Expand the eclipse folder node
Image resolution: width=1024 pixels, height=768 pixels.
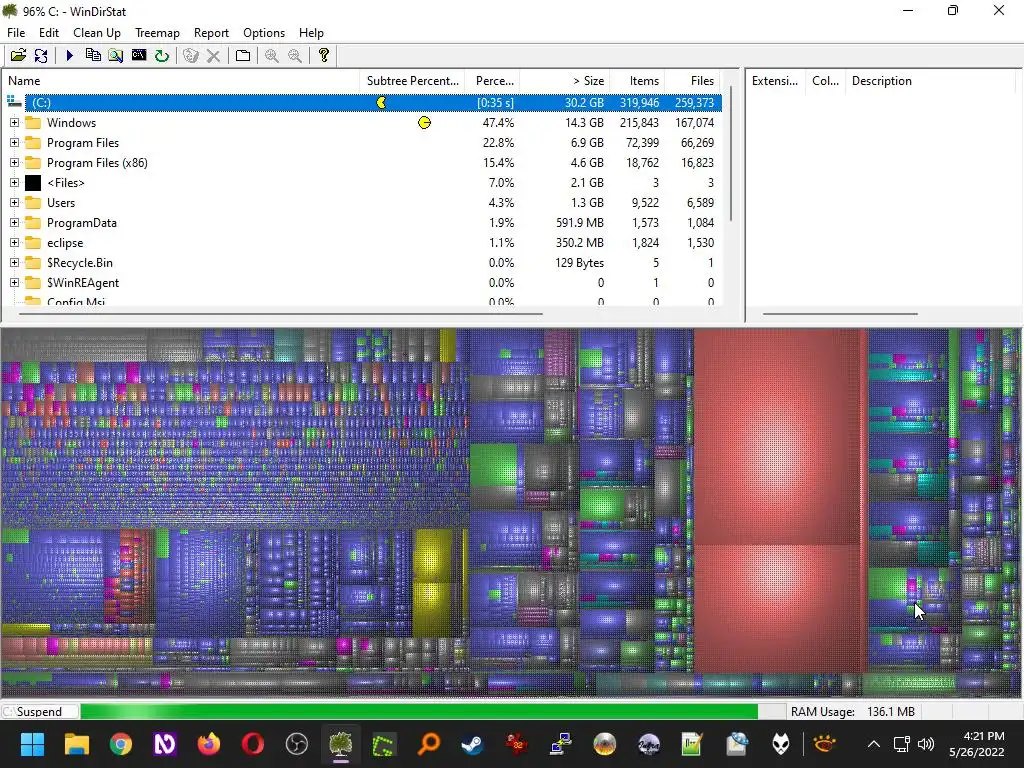click(14, 243)
